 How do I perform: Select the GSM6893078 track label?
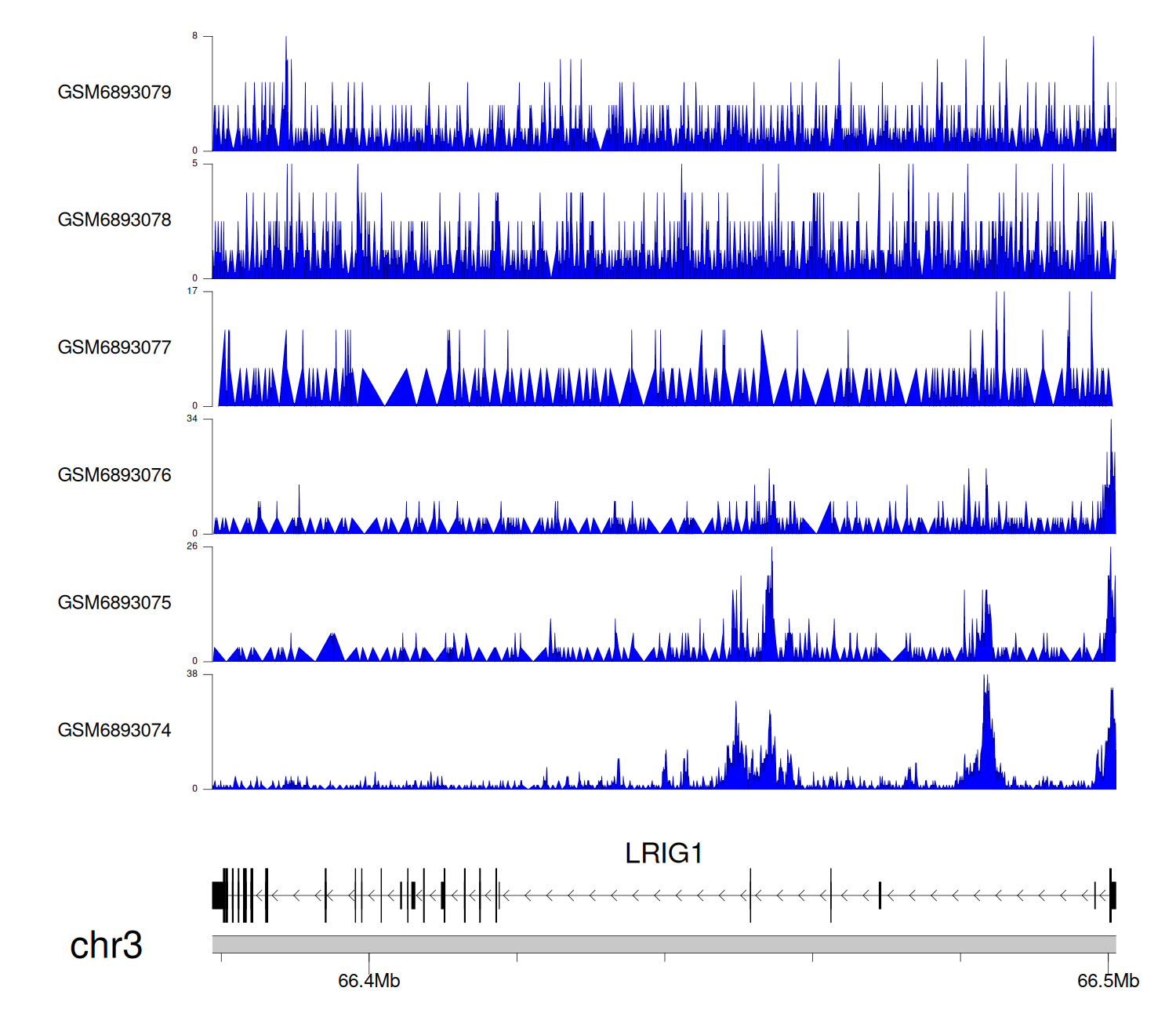(x=114, y=220)
